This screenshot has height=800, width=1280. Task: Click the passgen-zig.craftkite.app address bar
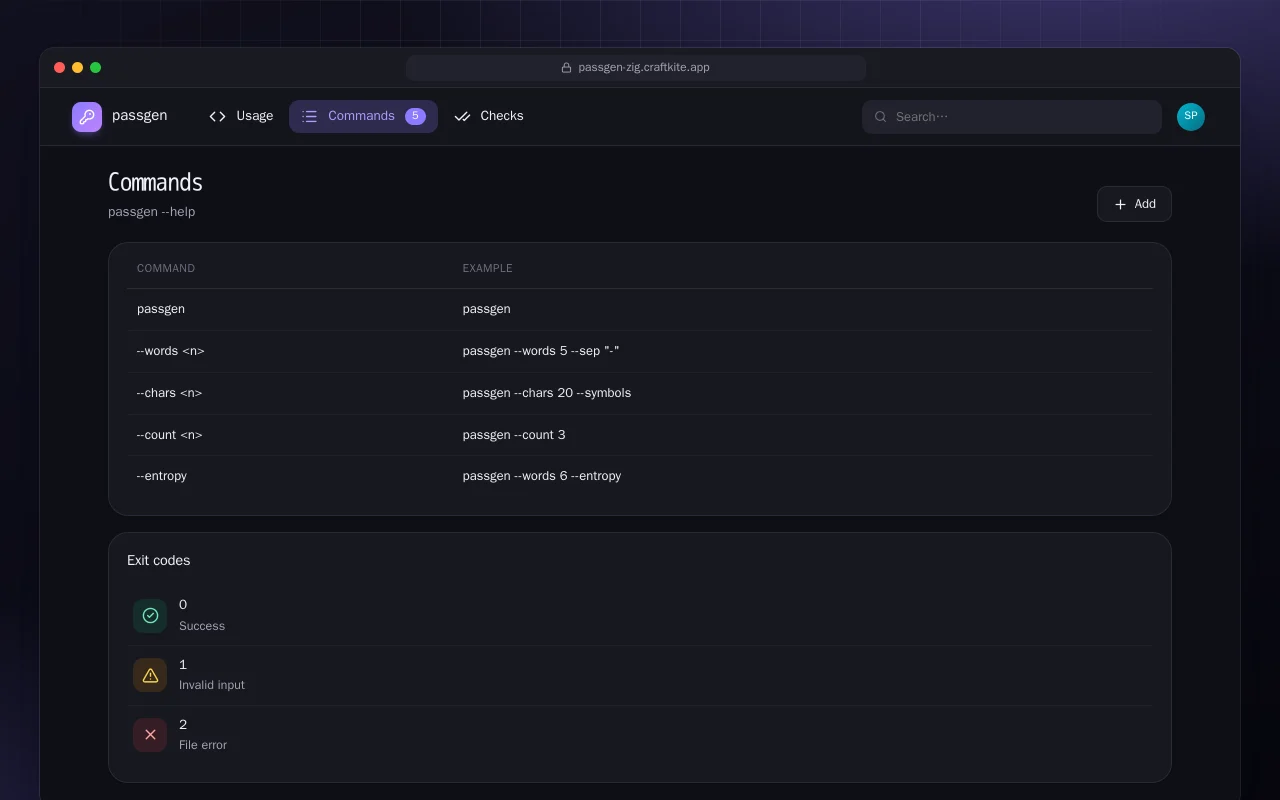pyautogui.click(x=636, y=68)
